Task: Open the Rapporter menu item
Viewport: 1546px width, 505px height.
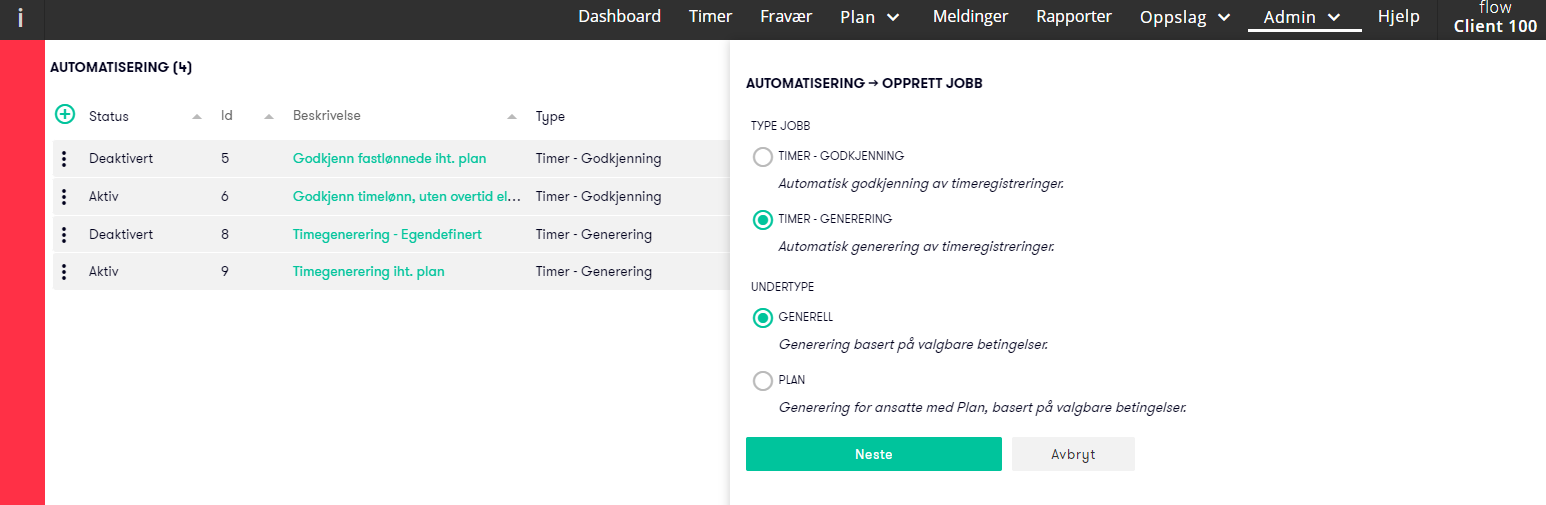Action: tap(1074, 16)
